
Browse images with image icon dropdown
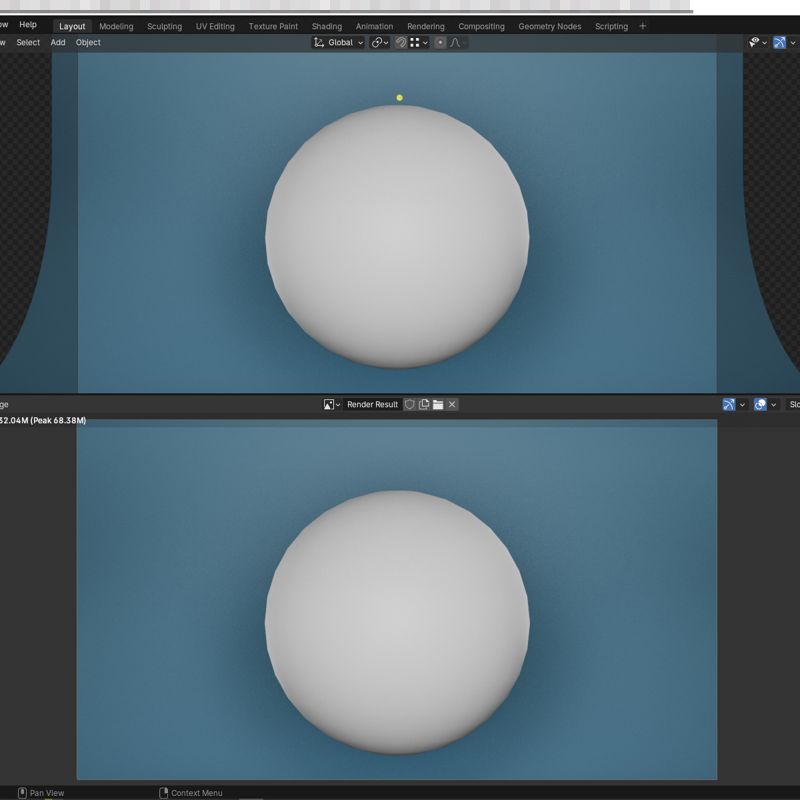pyautogui.click(x=331, y=405)
